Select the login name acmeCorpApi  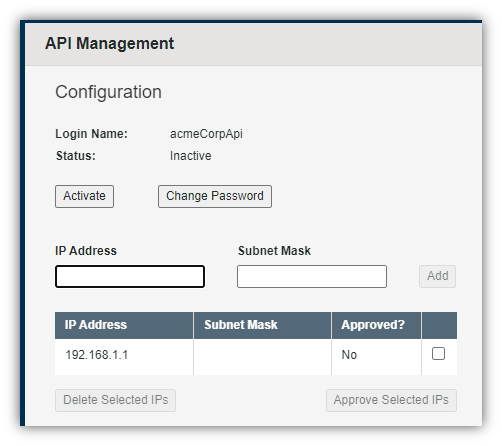[206, 134]
